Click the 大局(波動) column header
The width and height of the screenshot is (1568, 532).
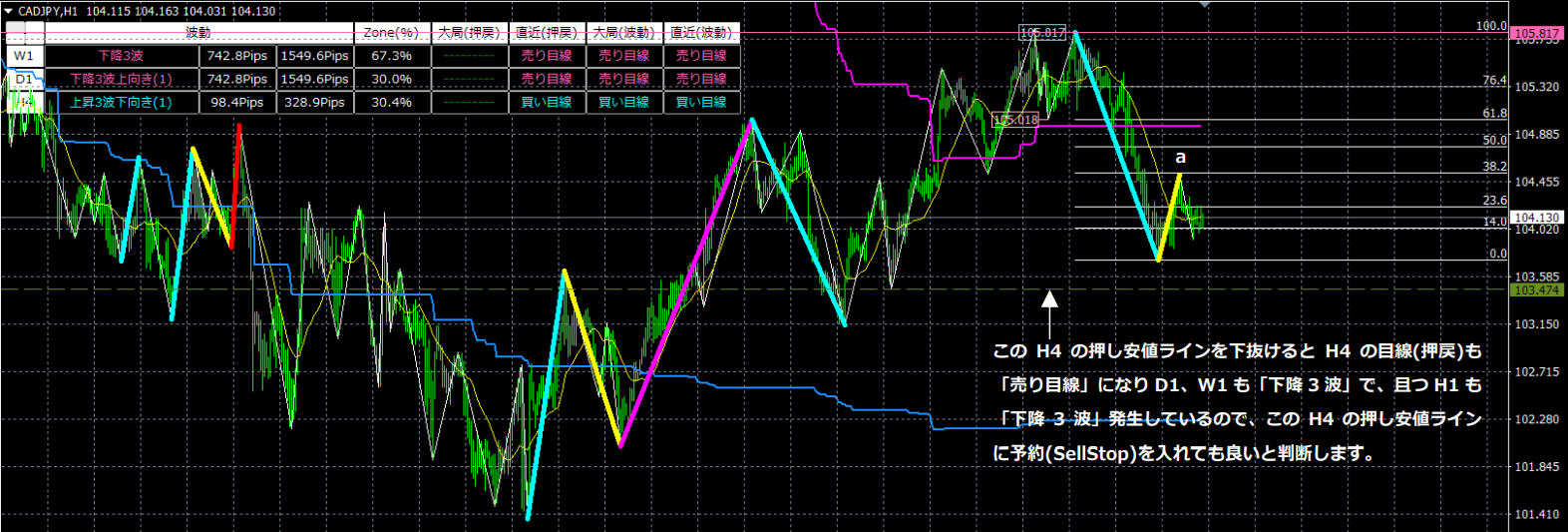624,33
